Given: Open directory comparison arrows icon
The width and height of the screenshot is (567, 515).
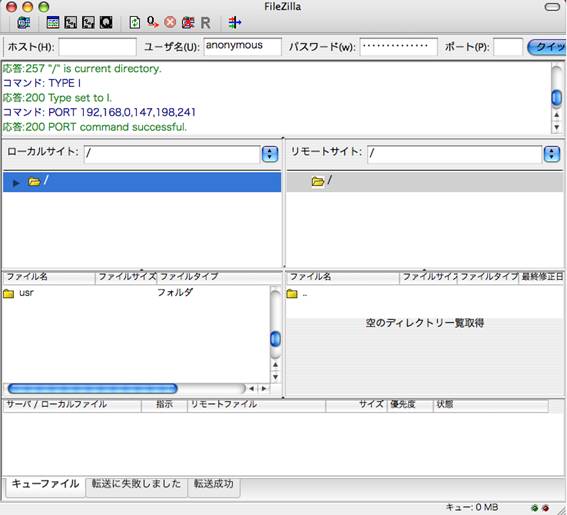Looking at the screenshot, I should tap(234, 23).
